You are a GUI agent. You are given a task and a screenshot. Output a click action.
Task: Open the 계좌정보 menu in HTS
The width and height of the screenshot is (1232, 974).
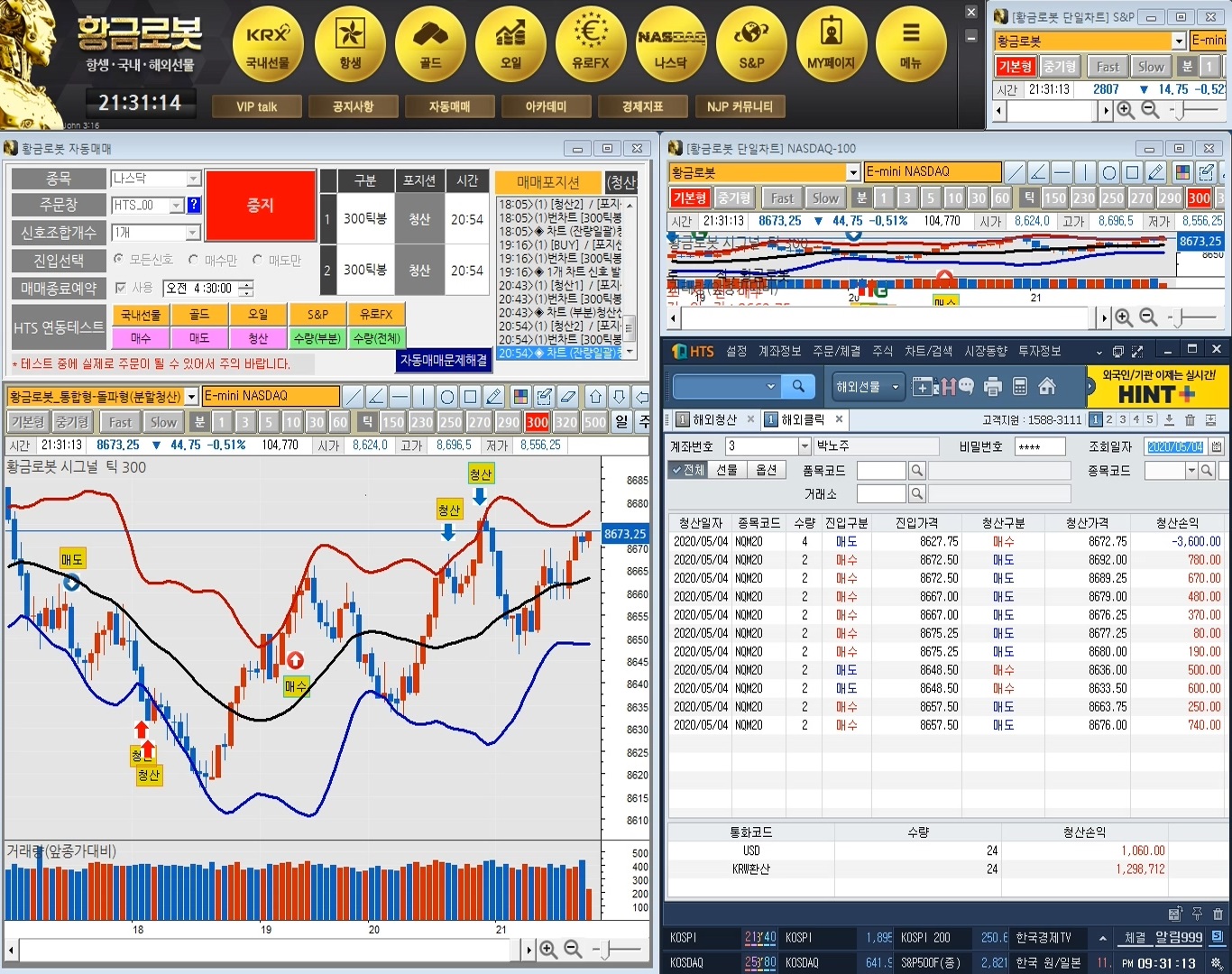click(x=779, y=351)
